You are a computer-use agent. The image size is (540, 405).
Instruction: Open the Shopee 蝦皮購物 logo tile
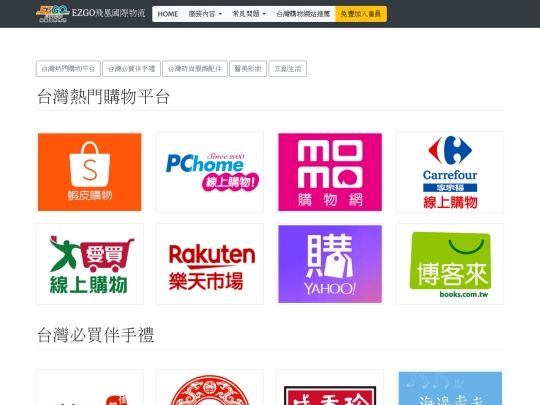coord(90,172)
